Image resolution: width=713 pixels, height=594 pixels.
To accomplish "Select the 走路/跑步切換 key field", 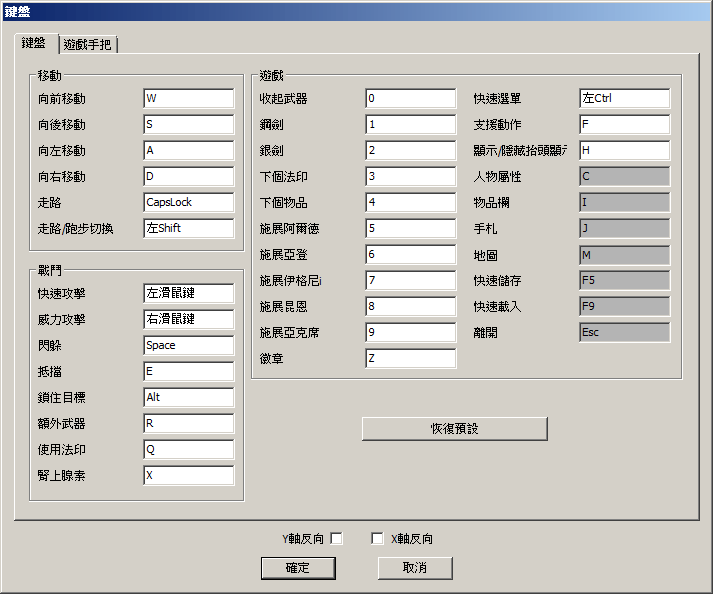I will (188, 228).
